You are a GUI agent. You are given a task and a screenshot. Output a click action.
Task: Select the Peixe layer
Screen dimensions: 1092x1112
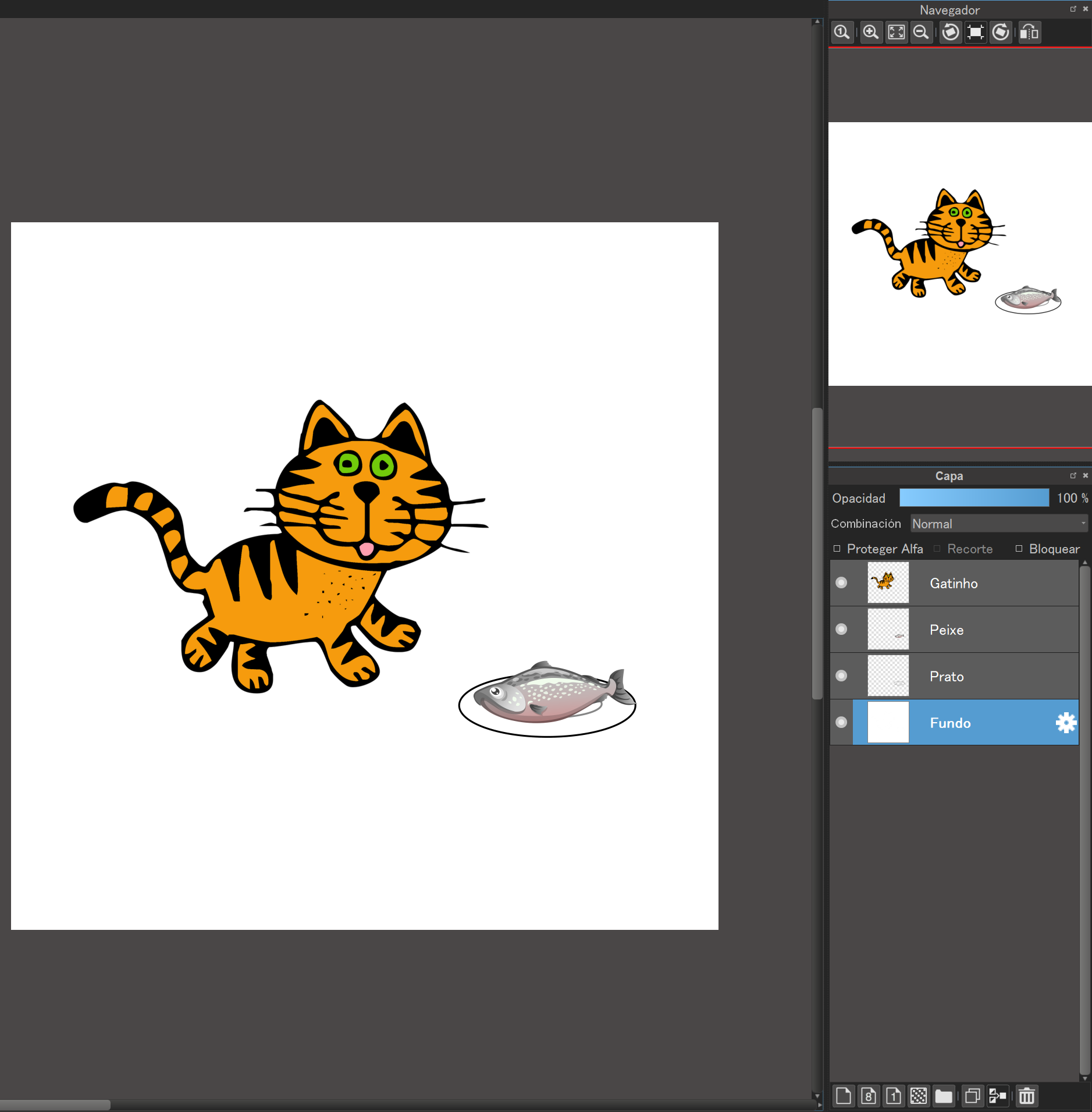tap(954, 630)
